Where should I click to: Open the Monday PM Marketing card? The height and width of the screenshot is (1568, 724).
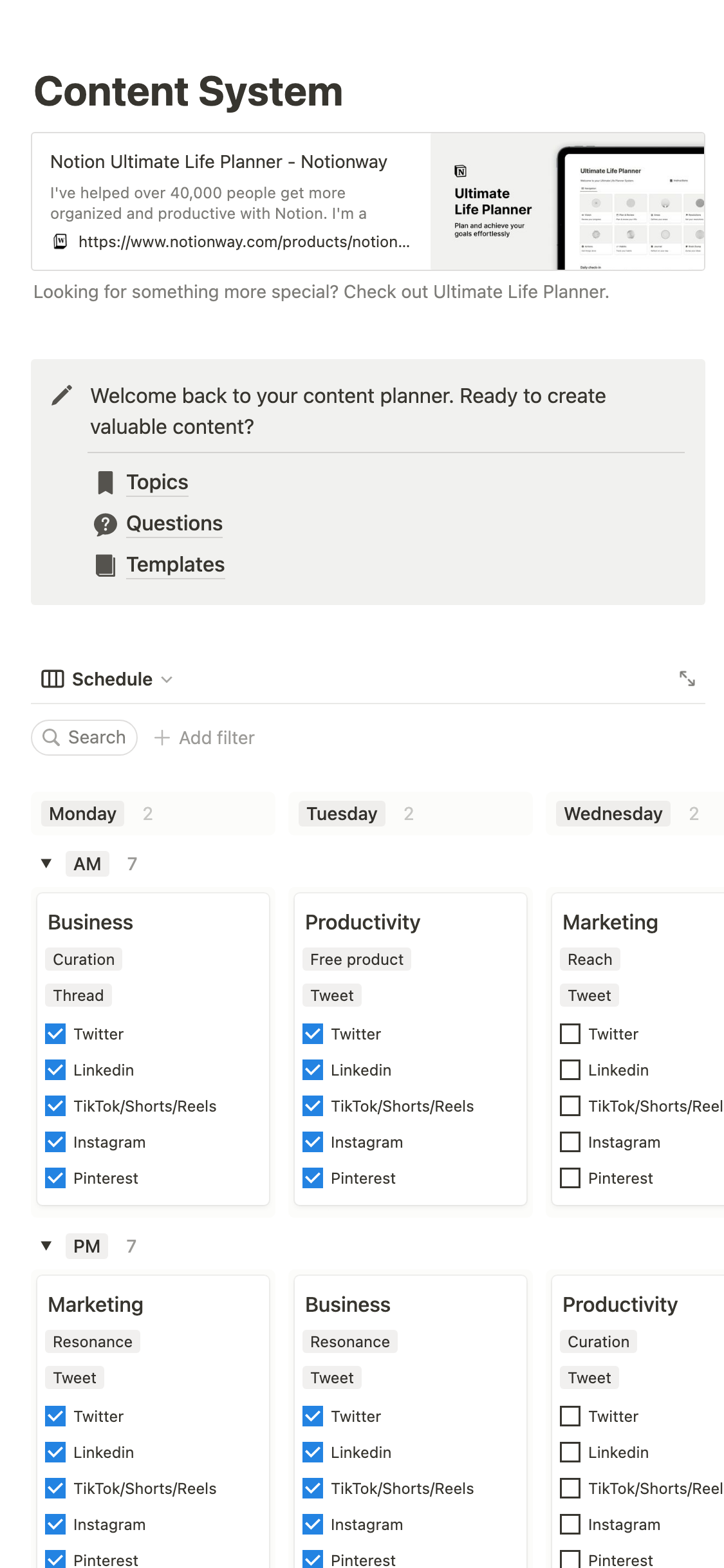tap(96, 1305)
